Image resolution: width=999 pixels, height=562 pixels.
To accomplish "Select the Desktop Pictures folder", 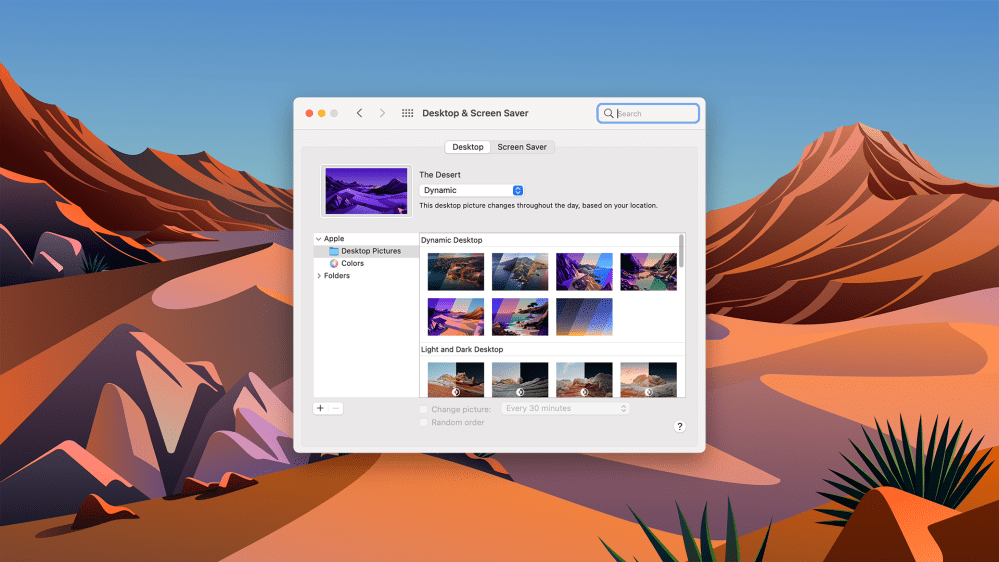I will point(370,251).
